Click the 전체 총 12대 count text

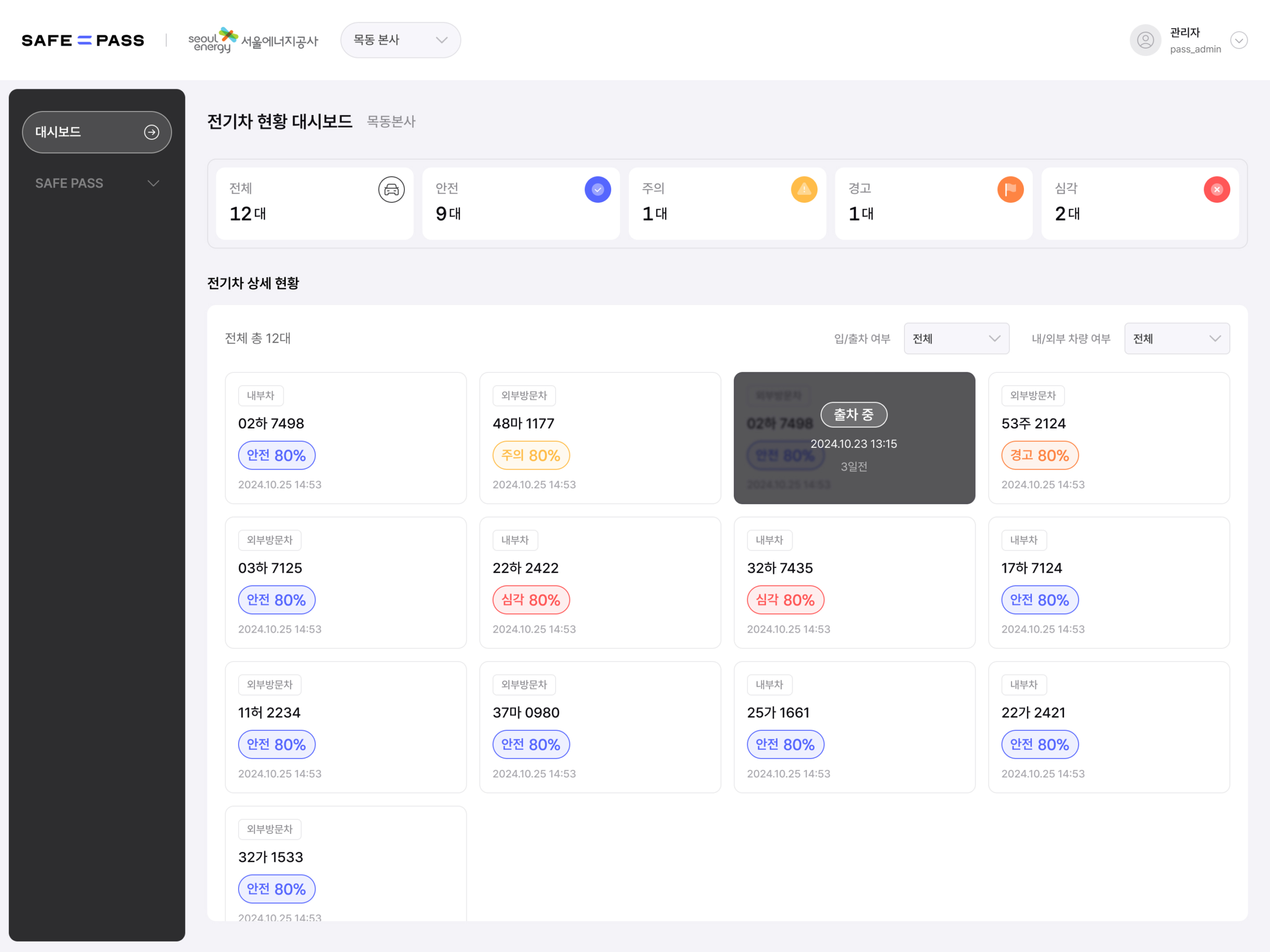click(258, 339)
